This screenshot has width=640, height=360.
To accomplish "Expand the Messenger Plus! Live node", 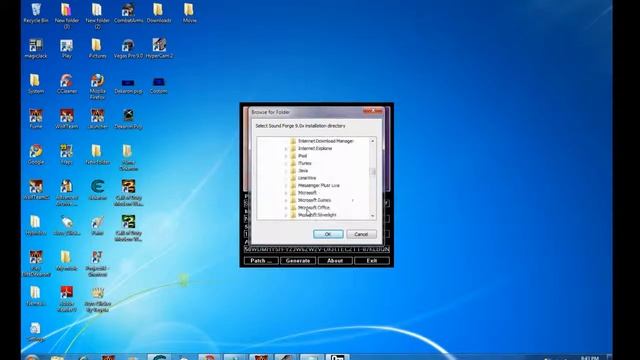I will pyautogui.click(x=286, y=185).
